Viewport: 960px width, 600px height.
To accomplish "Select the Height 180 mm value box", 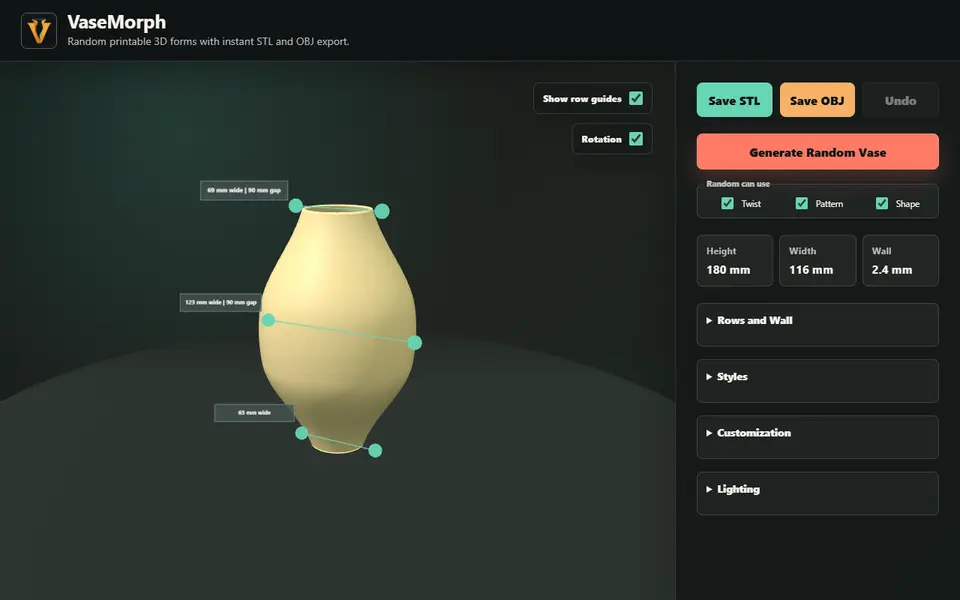I will click(735, 261).
